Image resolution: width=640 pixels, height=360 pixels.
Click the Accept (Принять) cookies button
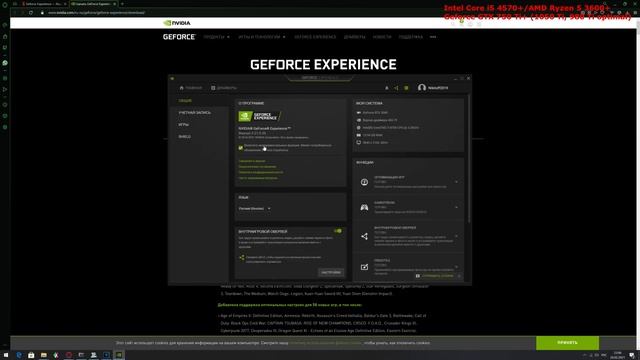tap(567, 342)
